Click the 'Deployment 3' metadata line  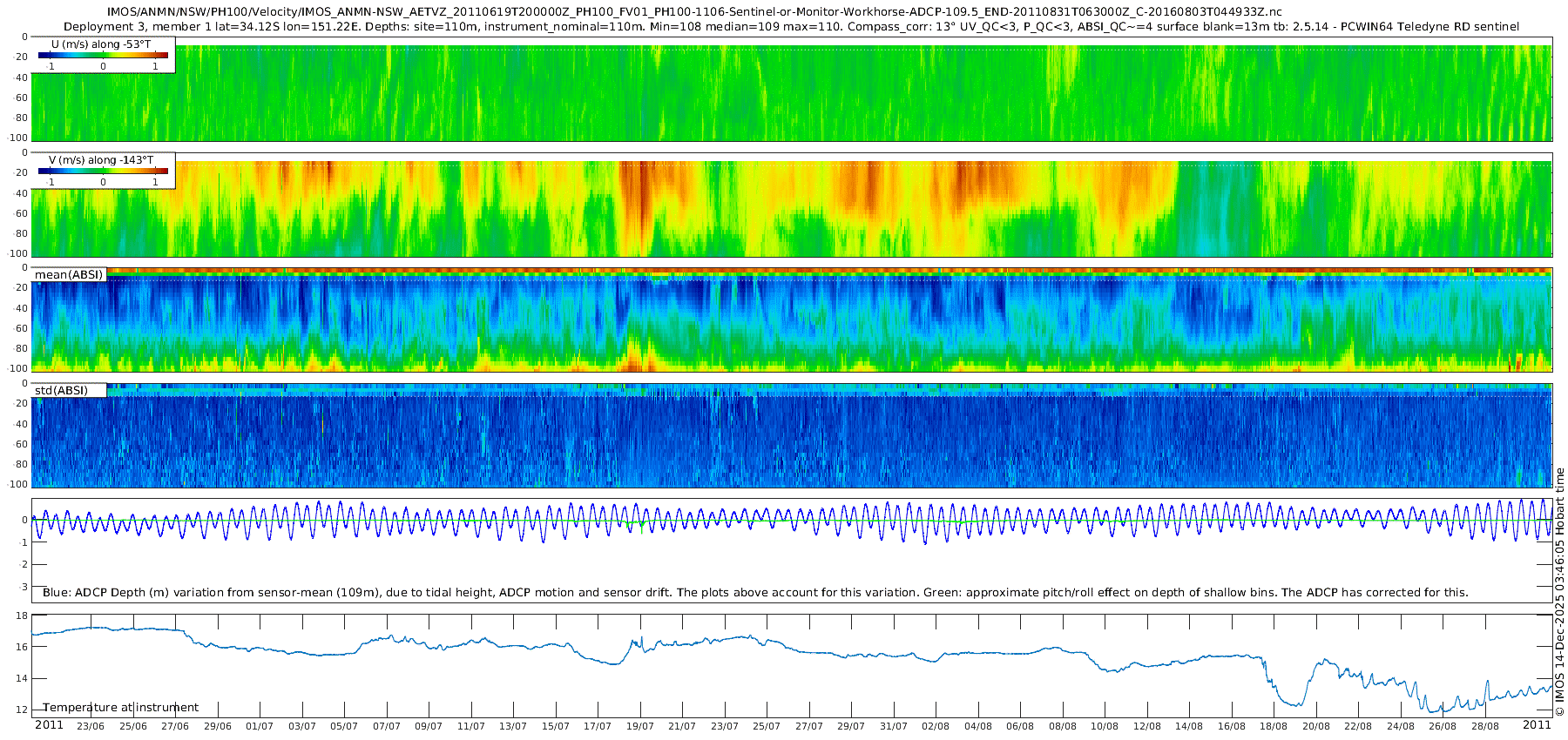791,27
